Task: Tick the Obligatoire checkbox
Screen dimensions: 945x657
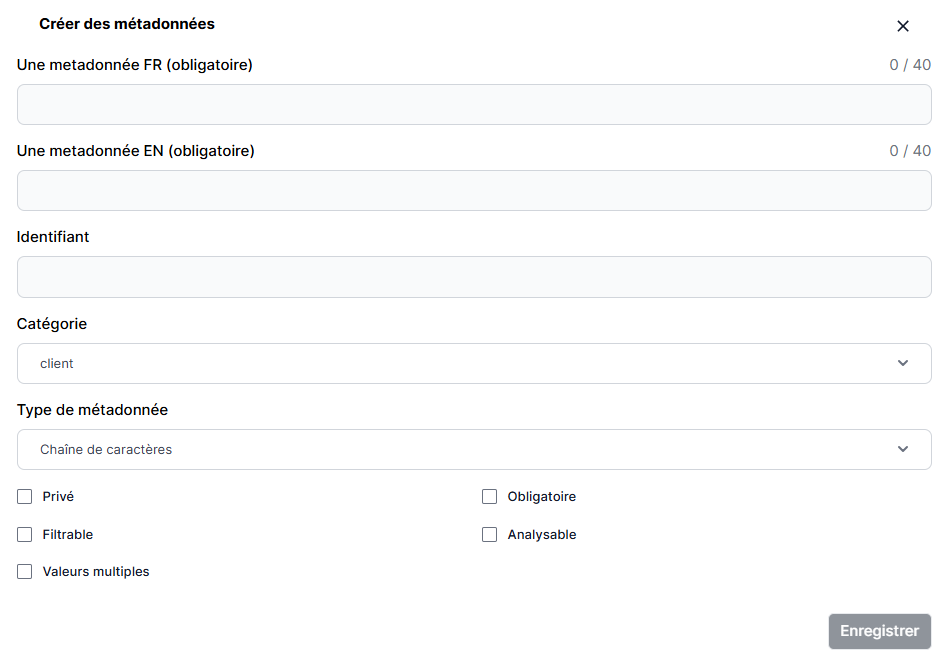Action: pos(490,497)
